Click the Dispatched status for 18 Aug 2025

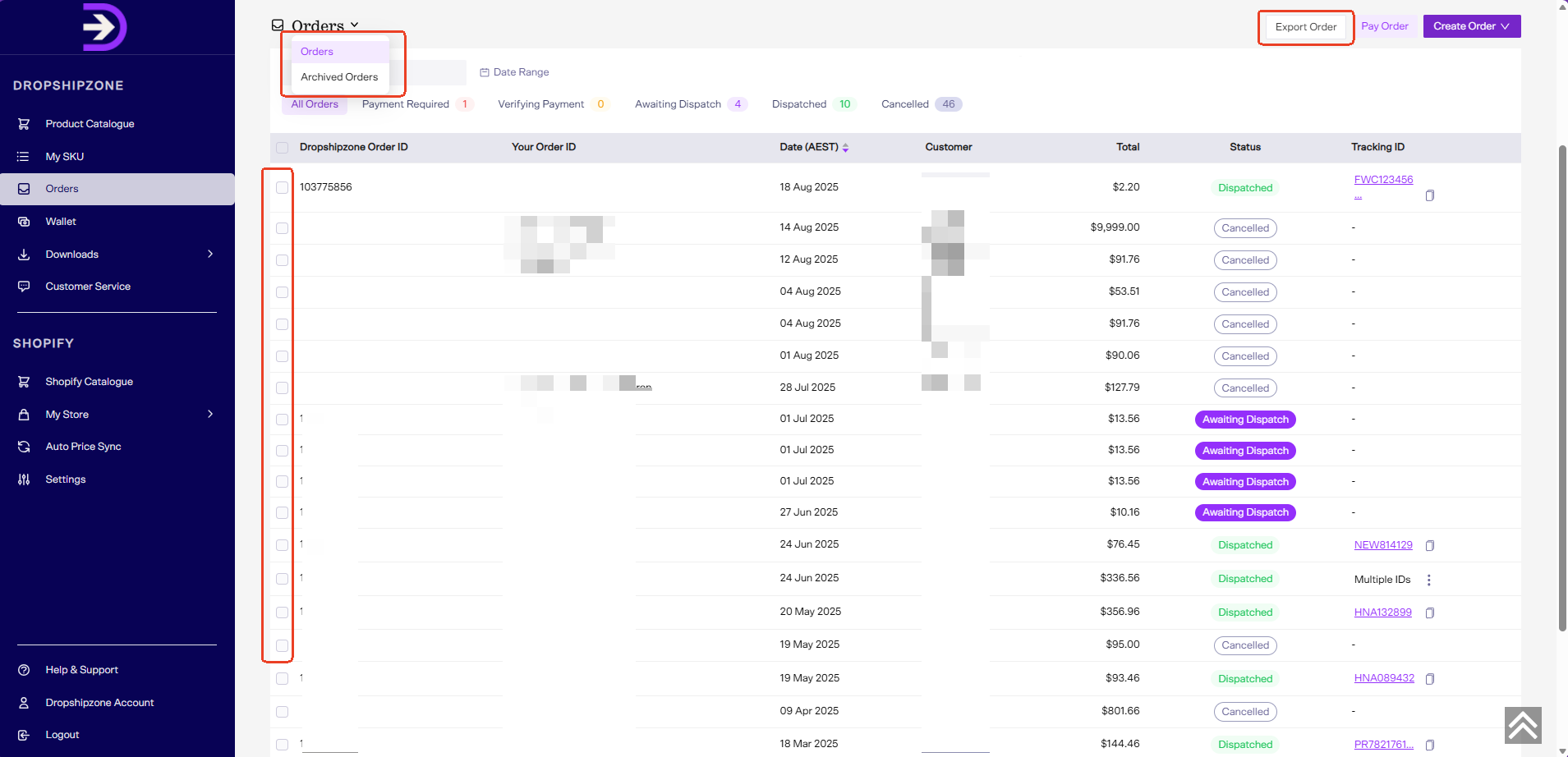1245,188
